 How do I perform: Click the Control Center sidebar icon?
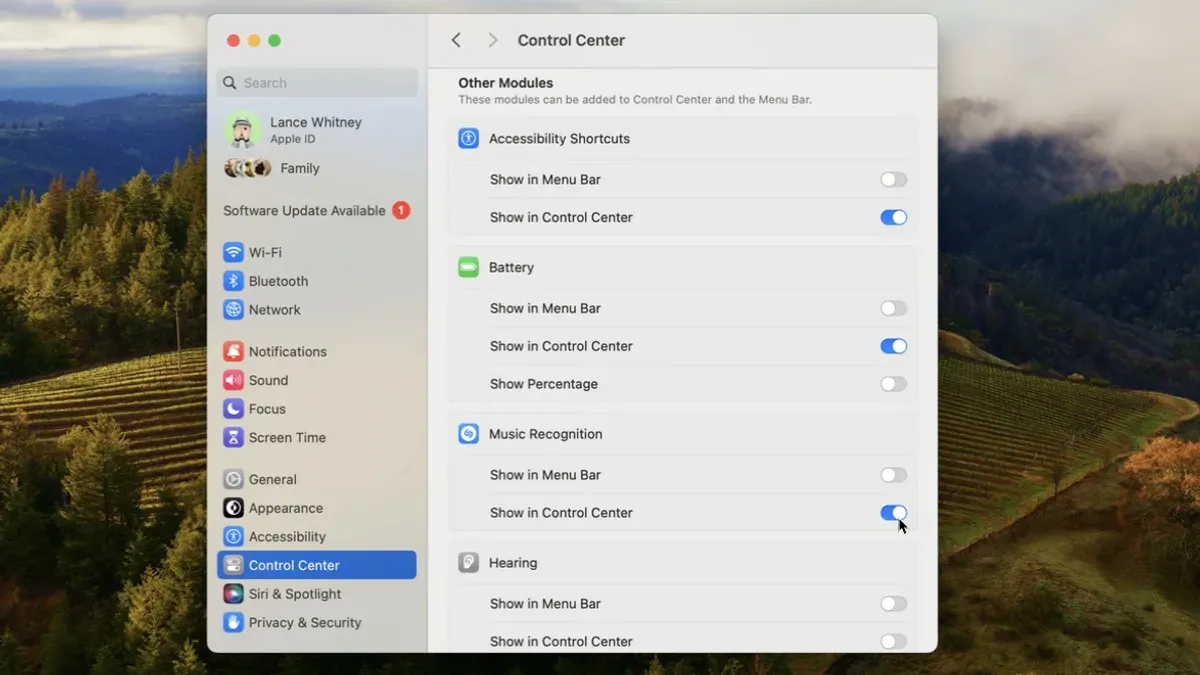[233, 565]
